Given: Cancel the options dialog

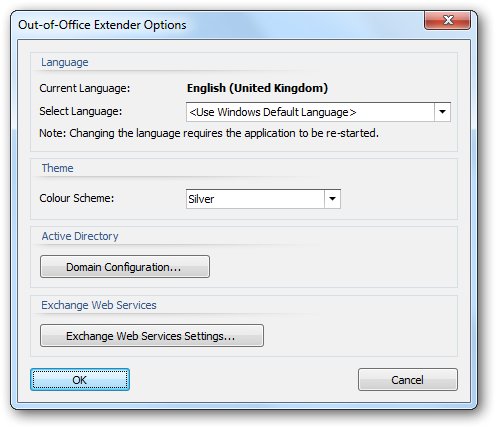Looking at the screenshot, I should (x=408, y=380).
